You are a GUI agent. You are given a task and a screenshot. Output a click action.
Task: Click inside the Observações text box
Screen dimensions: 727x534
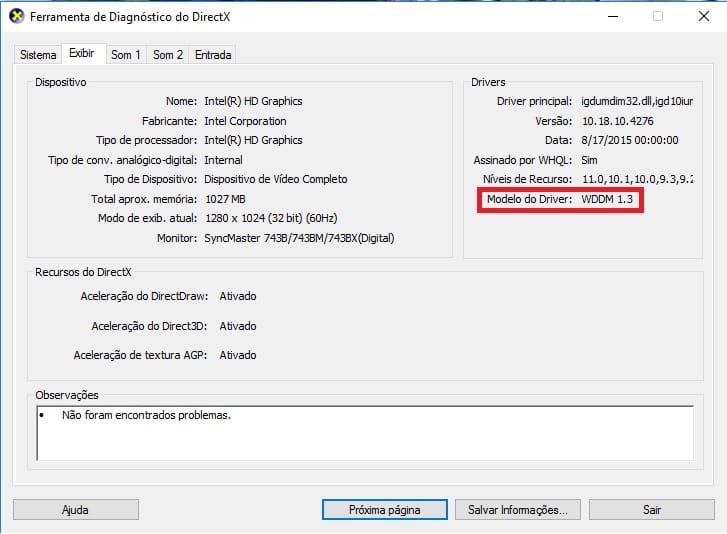(365, 433)
